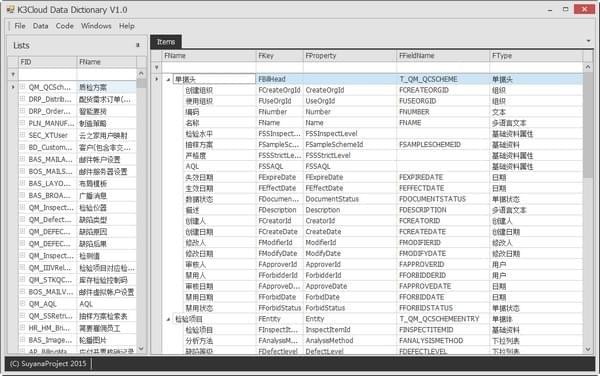600x376 pixels.
Task: Select the BOS_MAILV... list row
Action: coord(77,292)
